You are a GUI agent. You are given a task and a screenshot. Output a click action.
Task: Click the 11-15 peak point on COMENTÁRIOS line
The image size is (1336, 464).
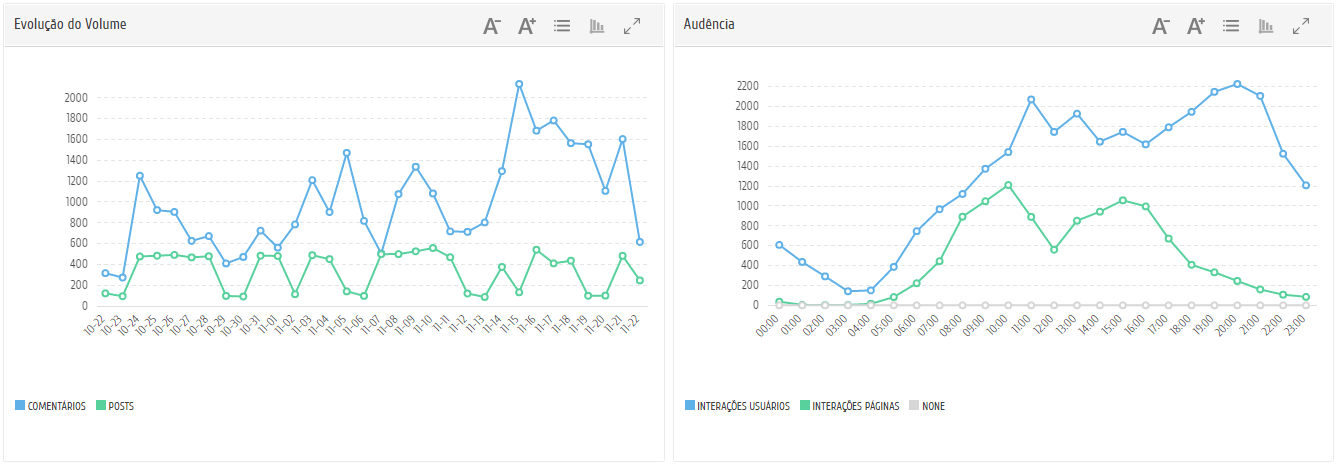(519, 84)
